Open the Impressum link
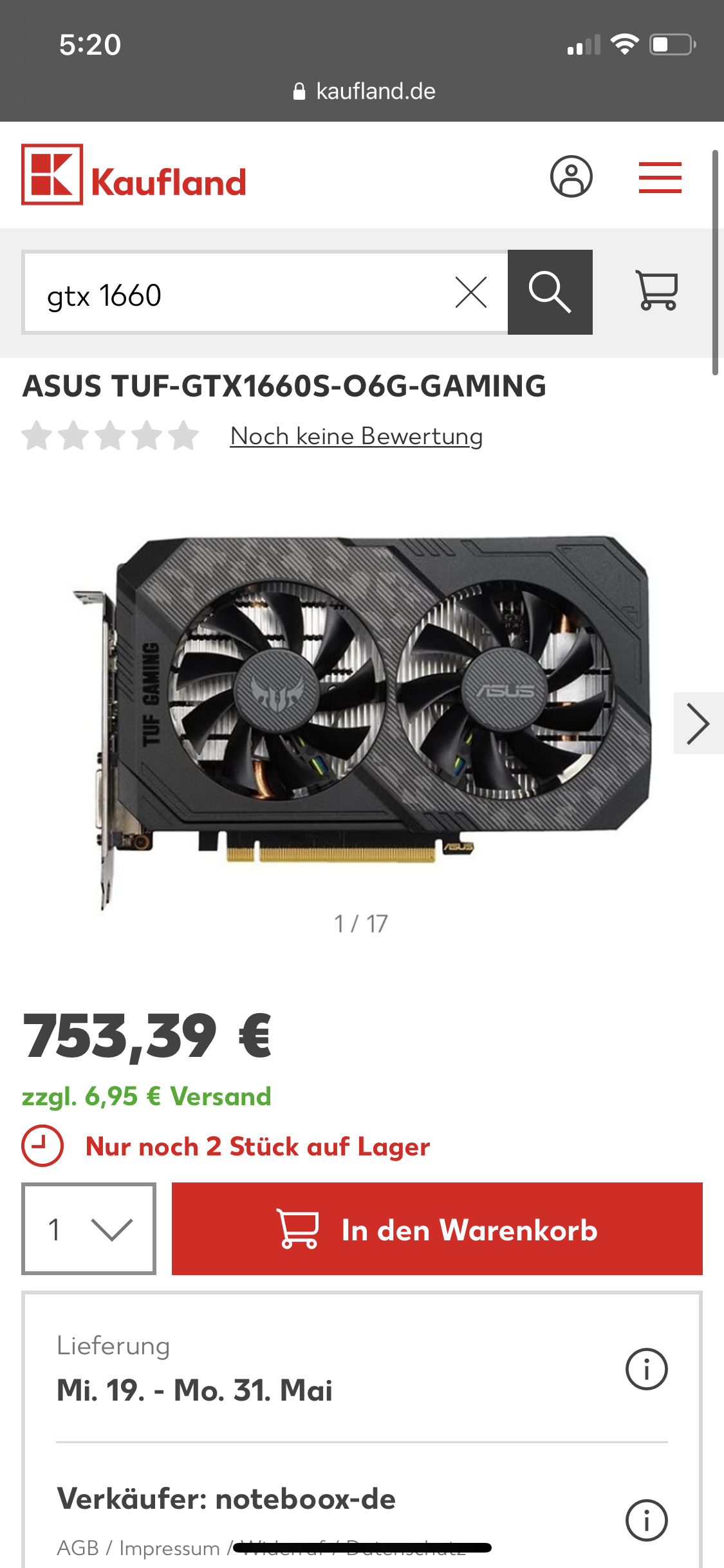Image resolution: width=724 pixels, height=1568 pixels. (169, 1547)
